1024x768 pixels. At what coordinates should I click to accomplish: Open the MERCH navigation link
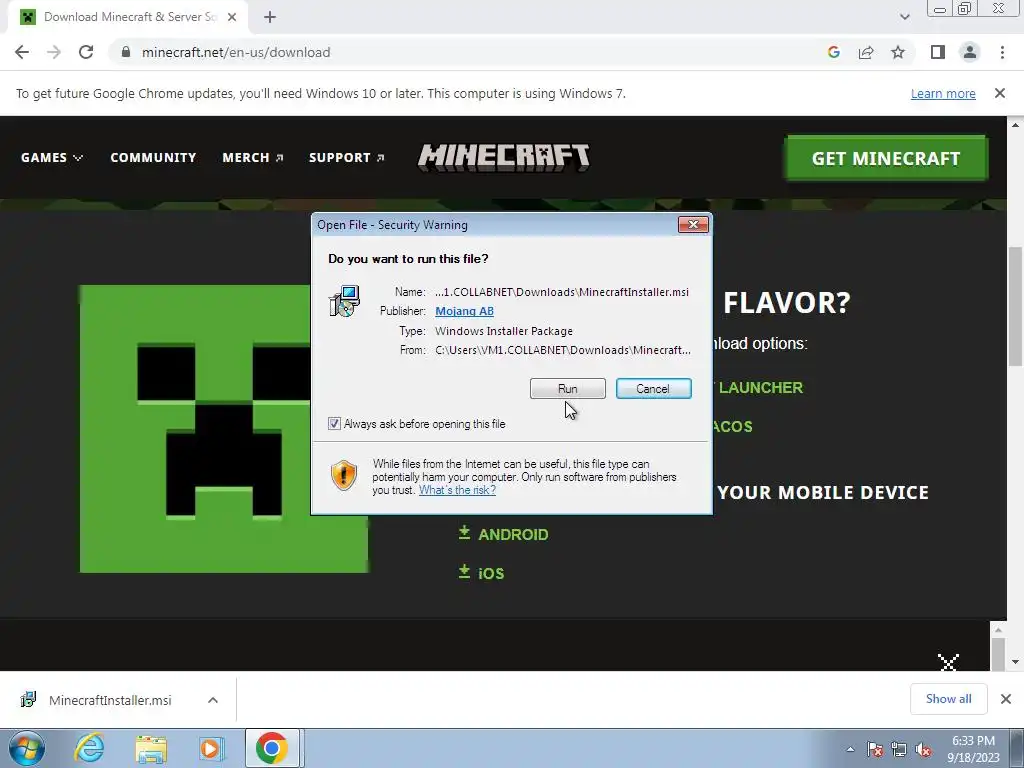(x=253, y=157)
